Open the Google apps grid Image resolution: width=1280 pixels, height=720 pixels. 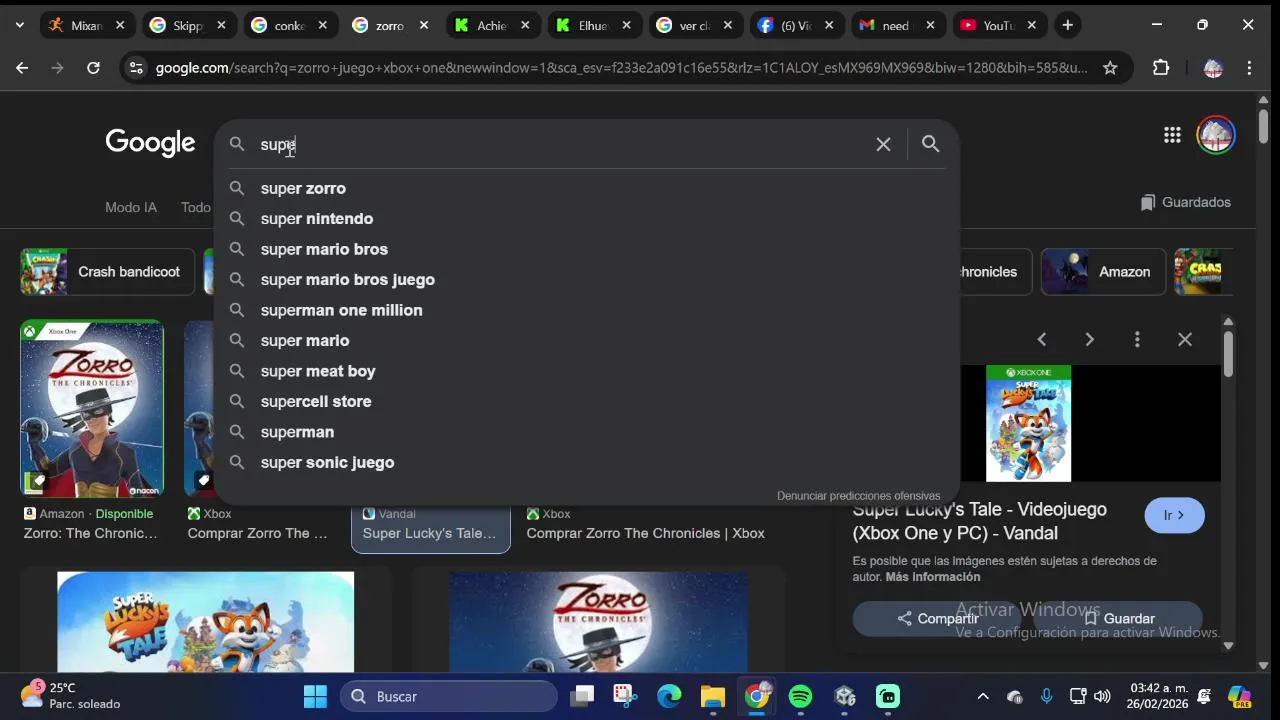pos(1172,135)
